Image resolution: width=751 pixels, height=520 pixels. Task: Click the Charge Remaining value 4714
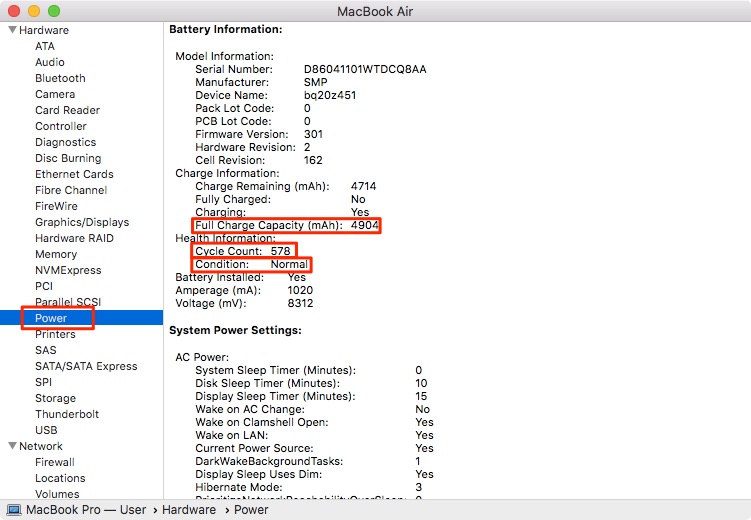click(364, 186)
